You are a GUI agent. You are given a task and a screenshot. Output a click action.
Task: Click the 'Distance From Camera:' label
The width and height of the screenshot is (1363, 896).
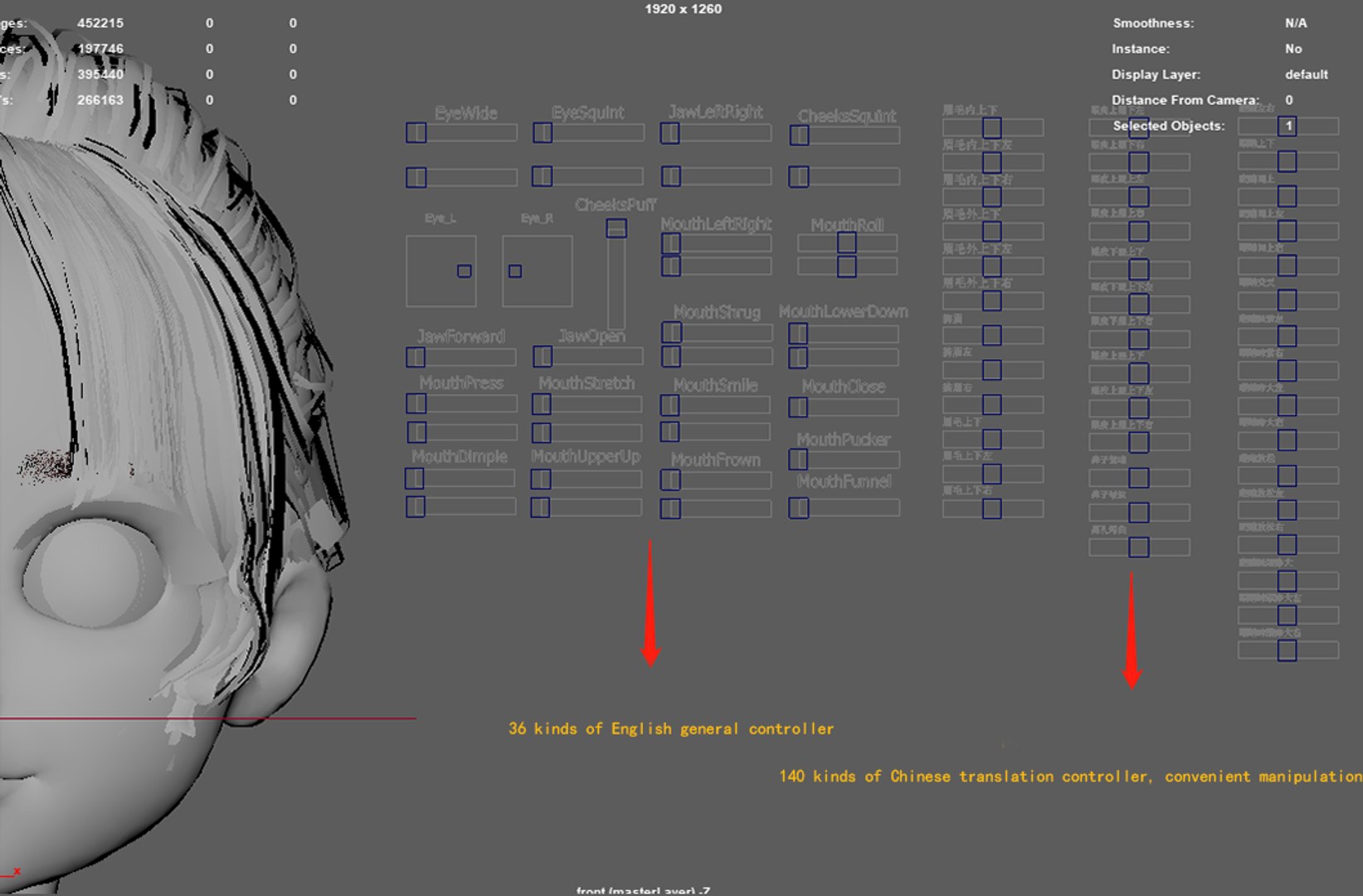[x=1185, y=100]
